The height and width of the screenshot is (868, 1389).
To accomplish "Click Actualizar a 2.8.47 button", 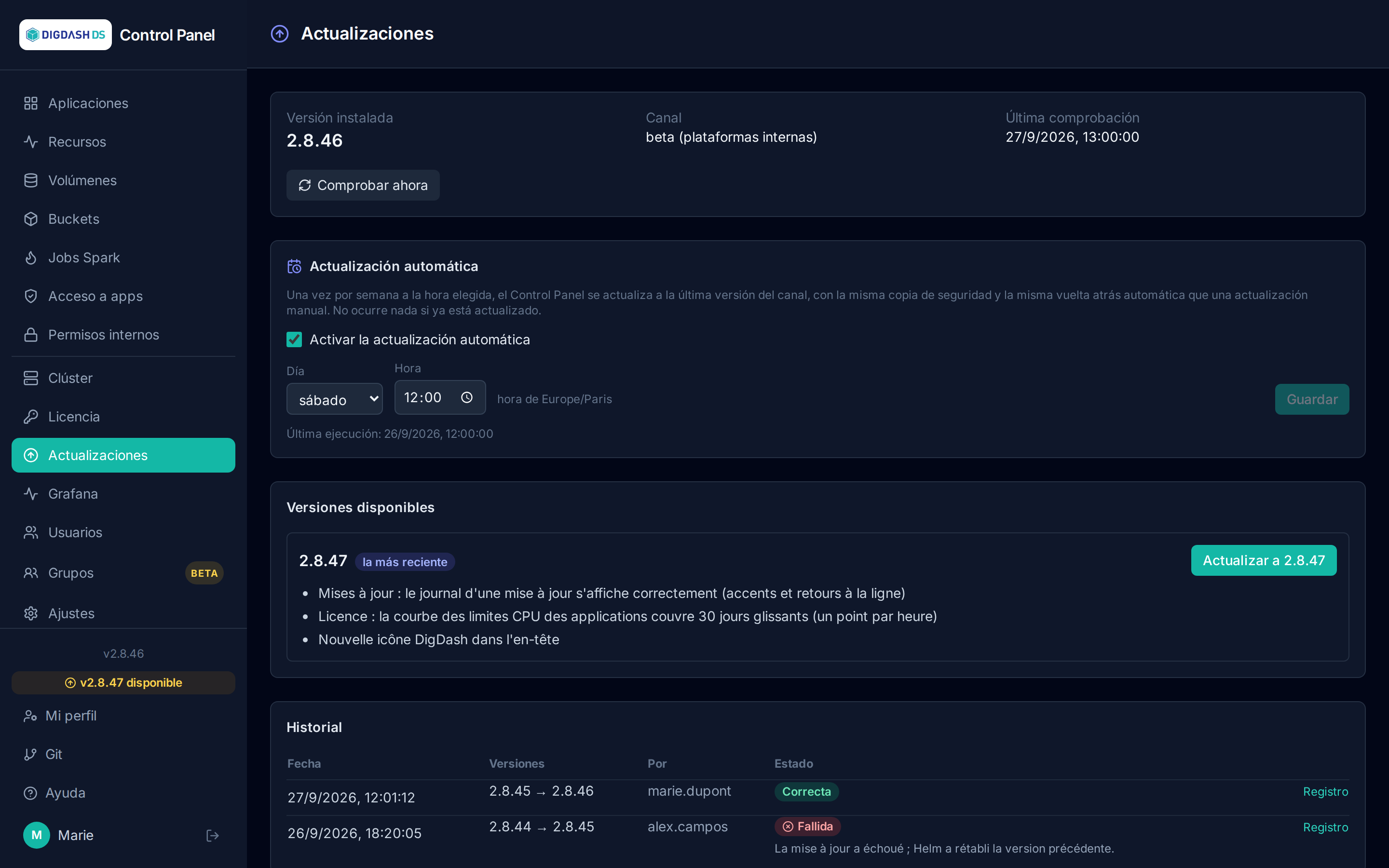I will pos(1264,560).
